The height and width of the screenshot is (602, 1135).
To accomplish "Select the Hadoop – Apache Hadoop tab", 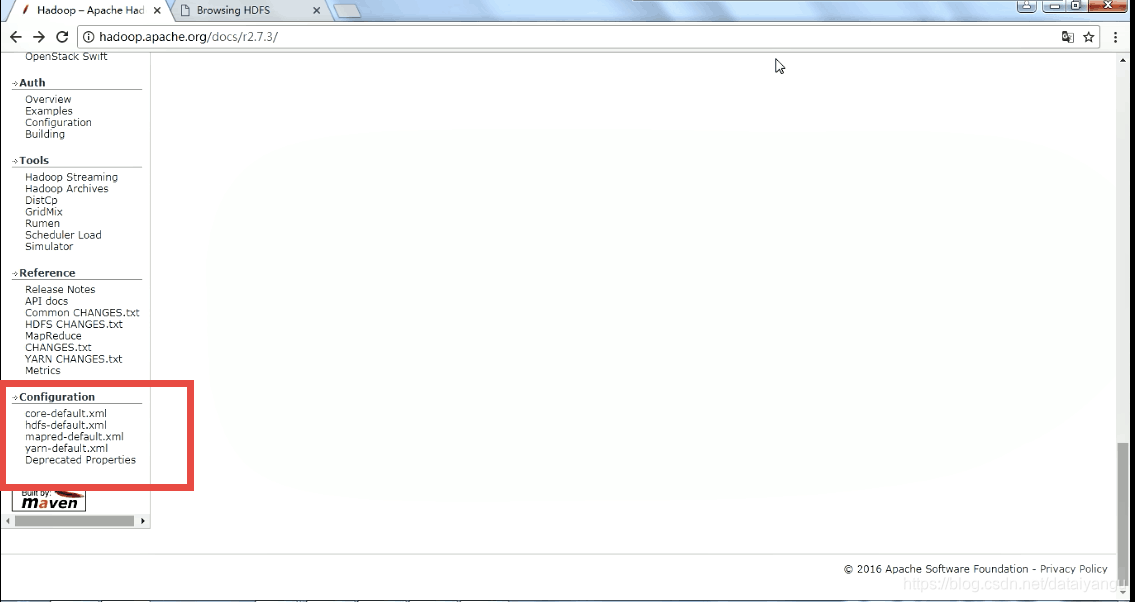I will pyautogui.click(x=90, y=11).
